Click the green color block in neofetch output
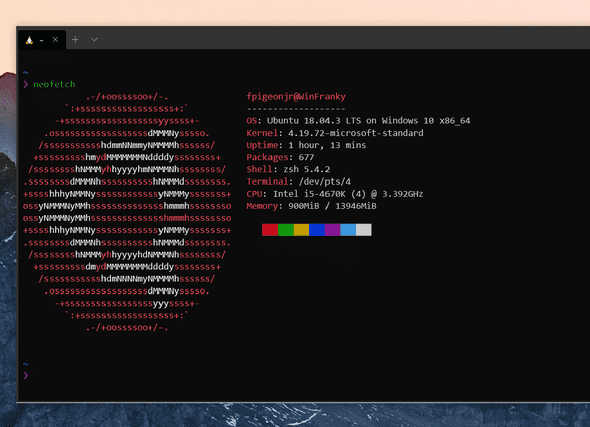This screenshot has width=590, height=427. click(286, 229)
